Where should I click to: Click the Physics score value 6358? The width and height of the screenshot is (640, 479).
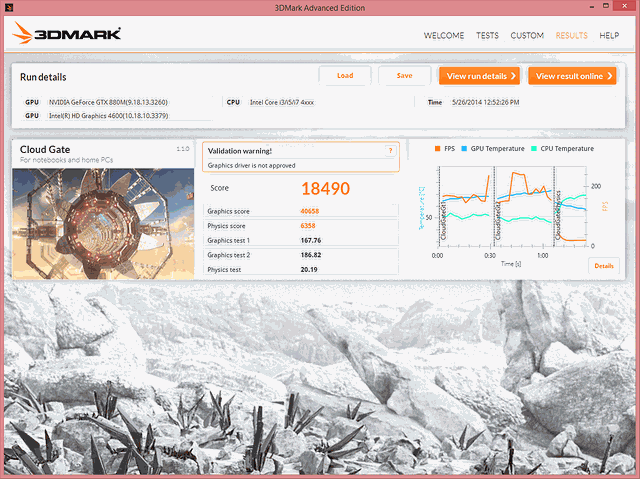pos(308,226)
